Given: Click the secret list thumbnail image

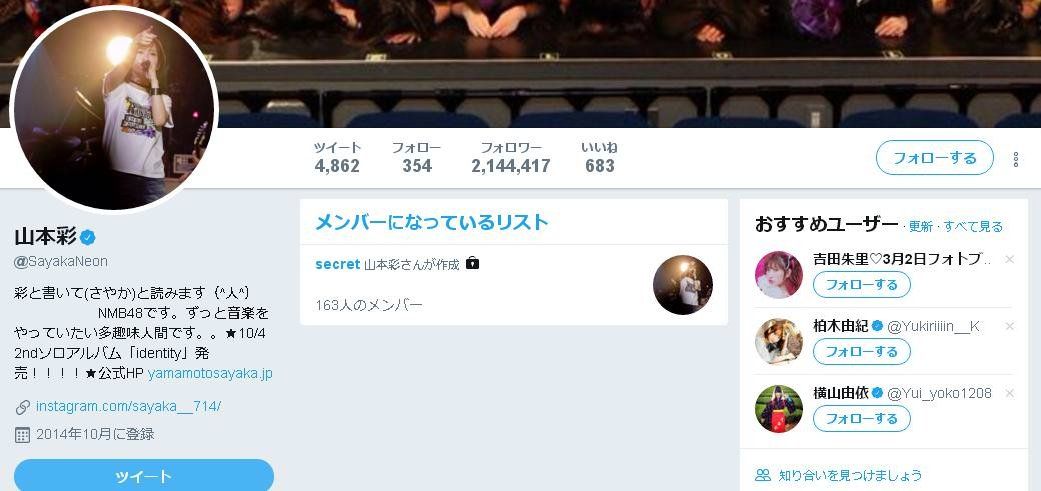Looking at the screenshot, I should [682, 285].
